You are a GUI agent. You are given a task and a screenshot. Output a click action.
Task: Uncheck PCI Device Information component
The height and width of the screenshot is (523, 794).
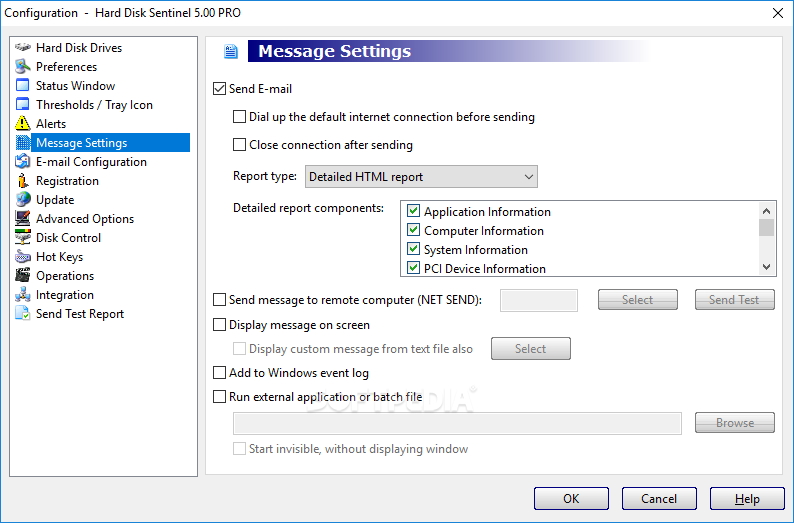(414, 268)
